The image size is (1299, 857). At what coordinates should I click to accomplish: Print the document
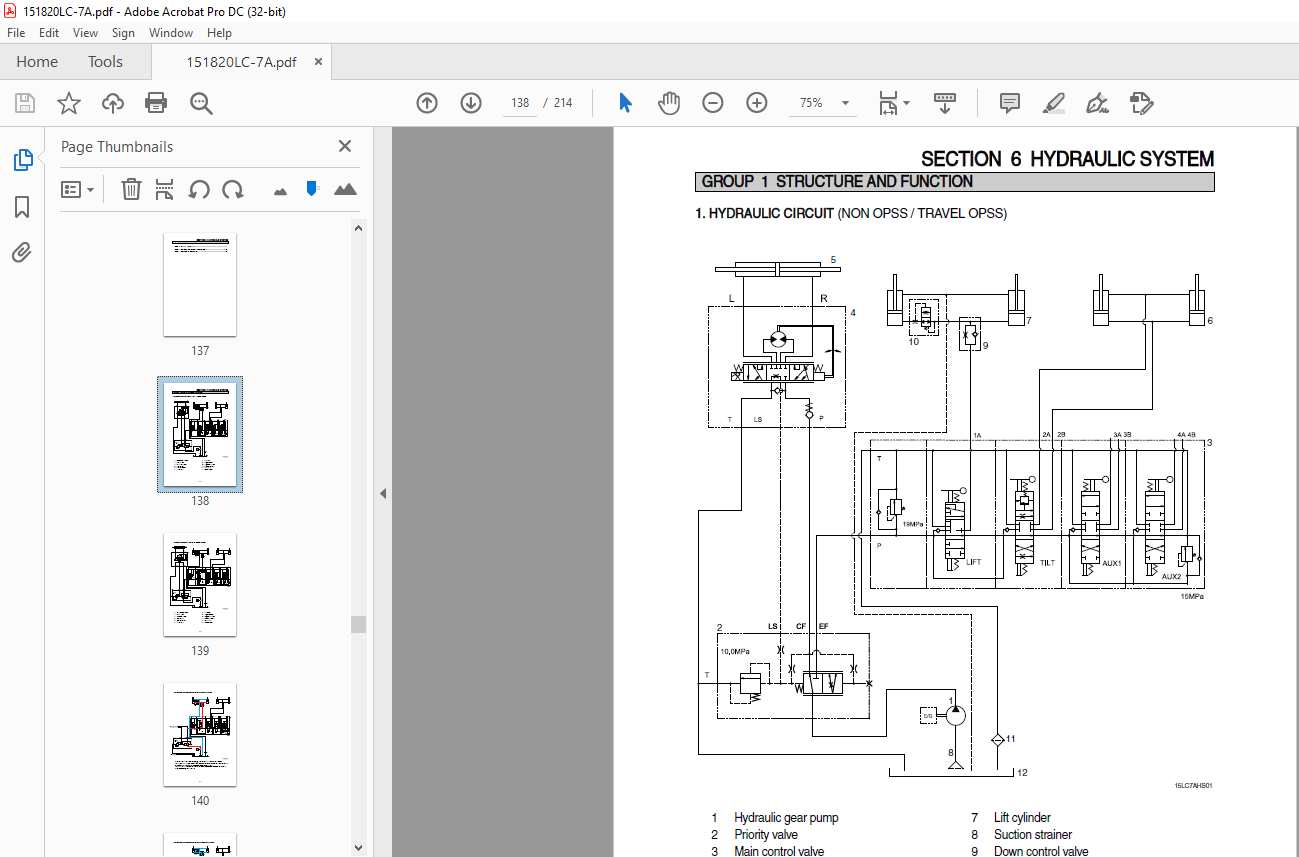coord(156,103)
